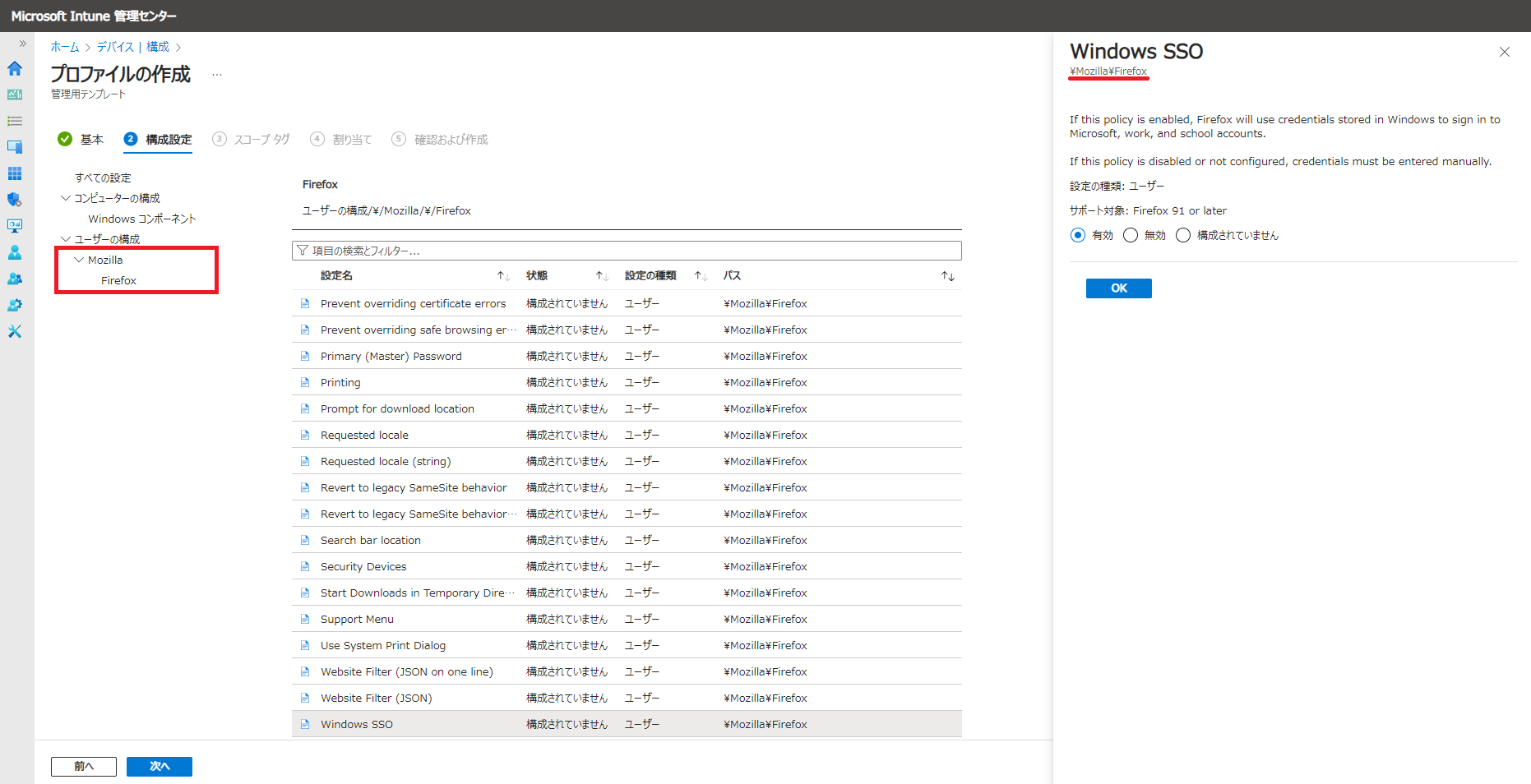Image resolution: width=1531 pixels, height=784 pixels.
Task: Go to the スコープ タグ step tab
Action: (x=251, y=140)
